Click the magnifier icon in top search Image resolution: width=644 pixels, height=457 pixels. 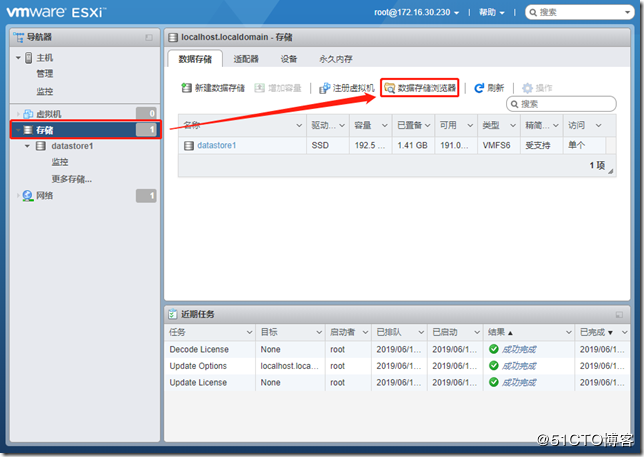click(533, 12)
